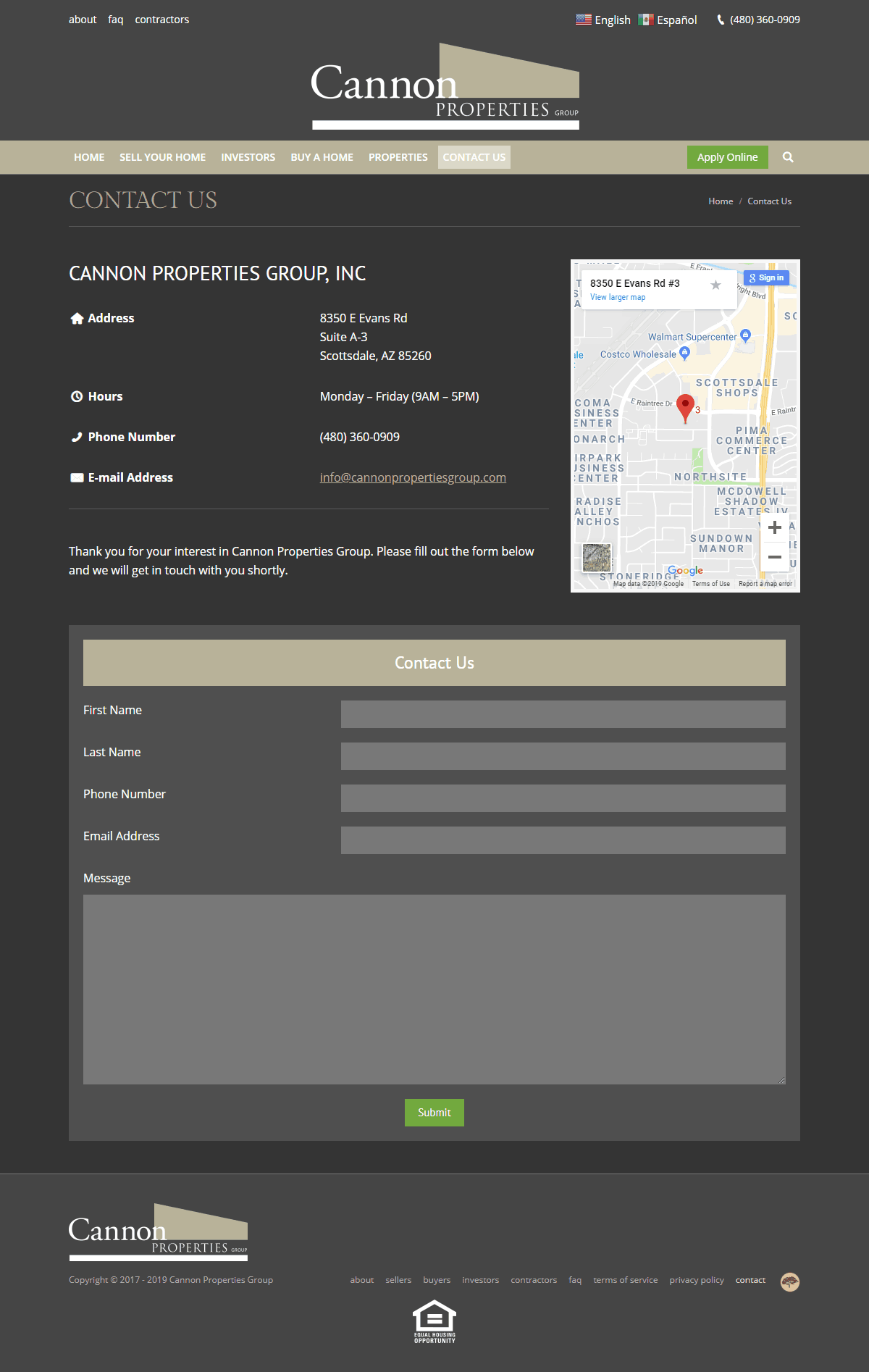The image size is (869, 1372).
Task: Focus the Email Address input field
Action: point(563,840)
